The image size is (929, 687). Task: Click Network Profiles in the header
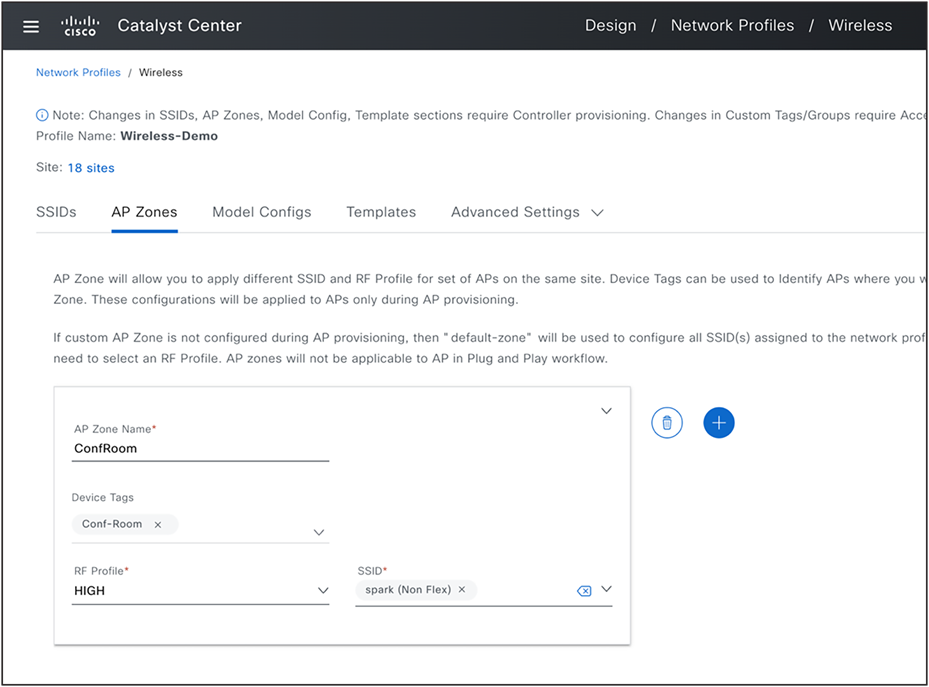point(732,25)
